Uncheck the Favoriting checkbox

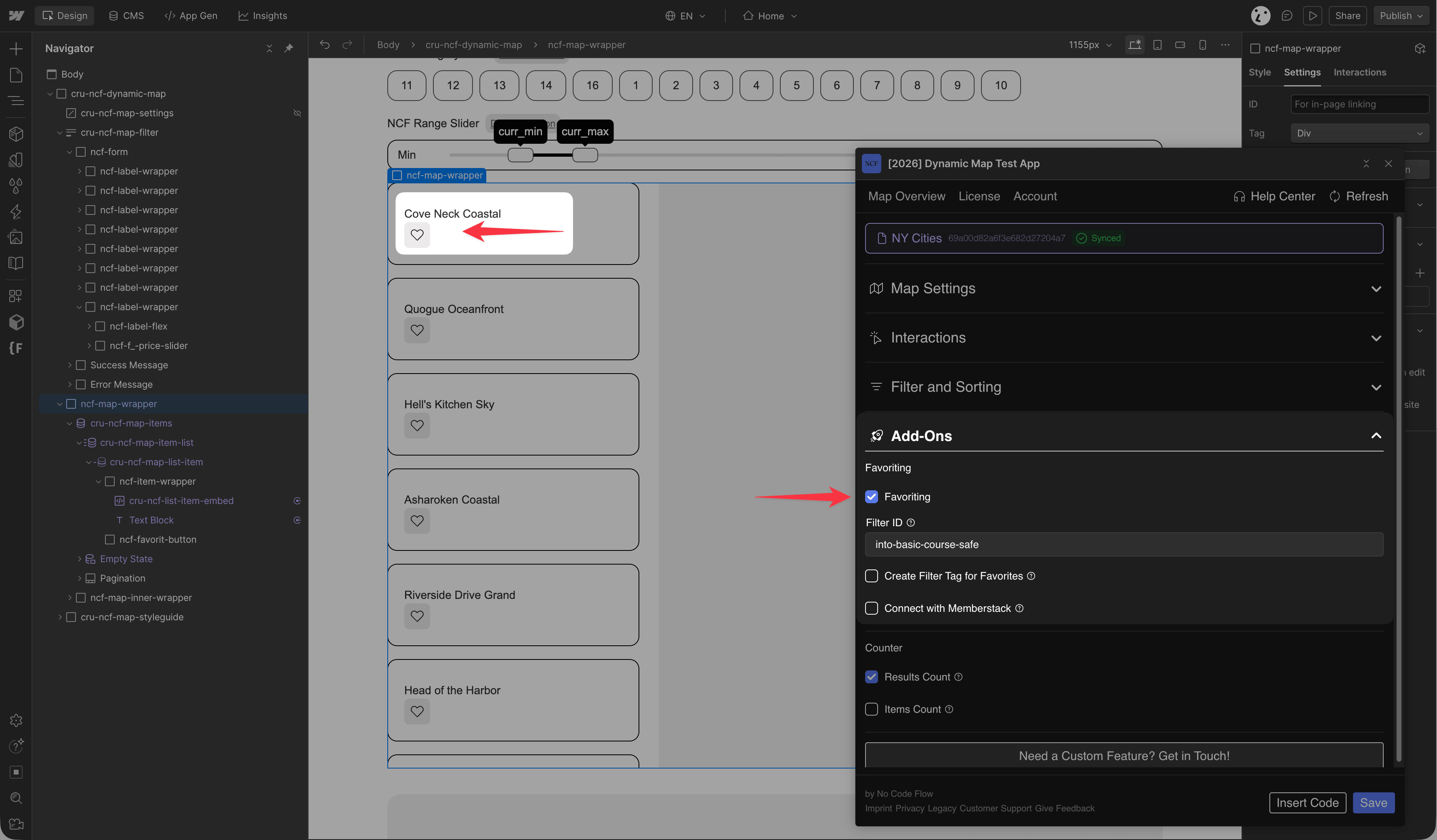coord(871,497)
